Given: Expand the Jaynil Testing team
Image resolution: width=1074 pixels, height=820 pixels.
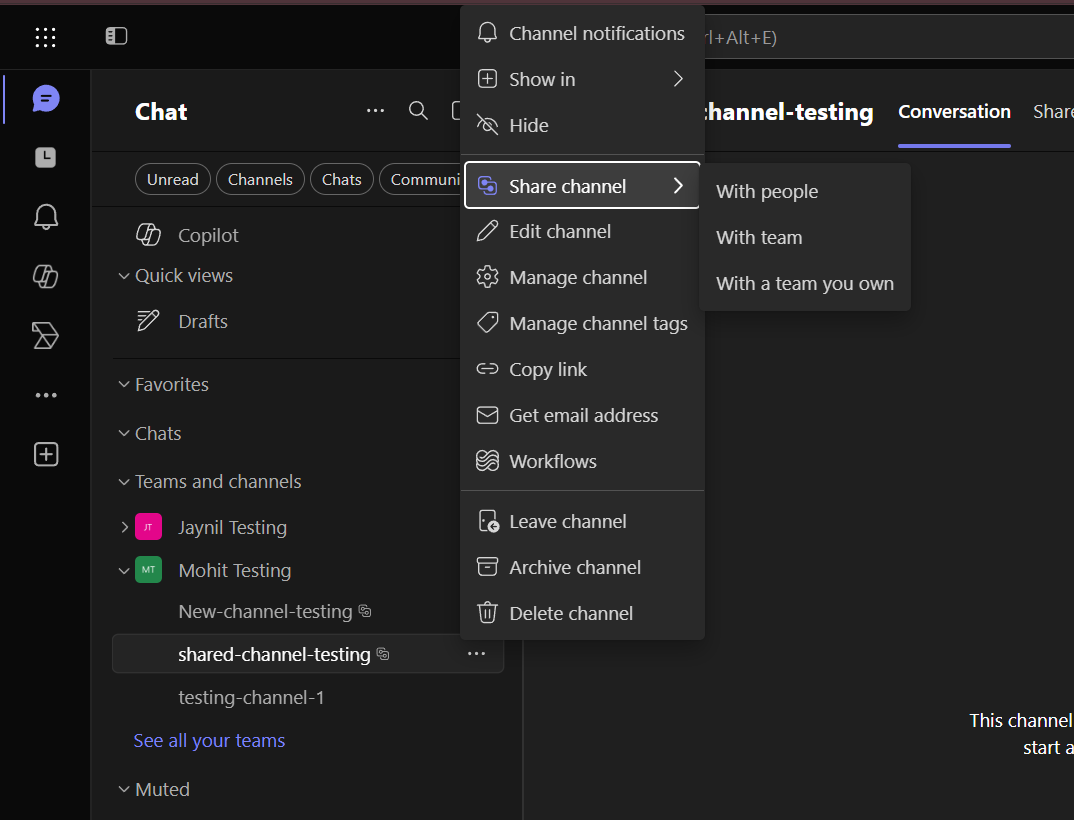Looking at the screenshot, I should [x=124, y=527].
